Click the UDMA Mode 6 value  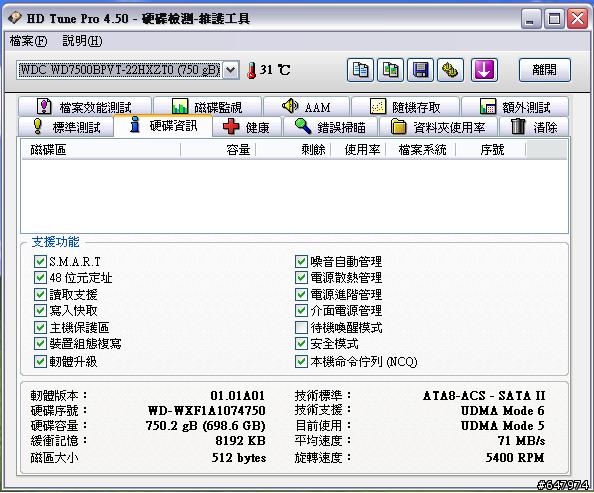(x=503, y=410)
